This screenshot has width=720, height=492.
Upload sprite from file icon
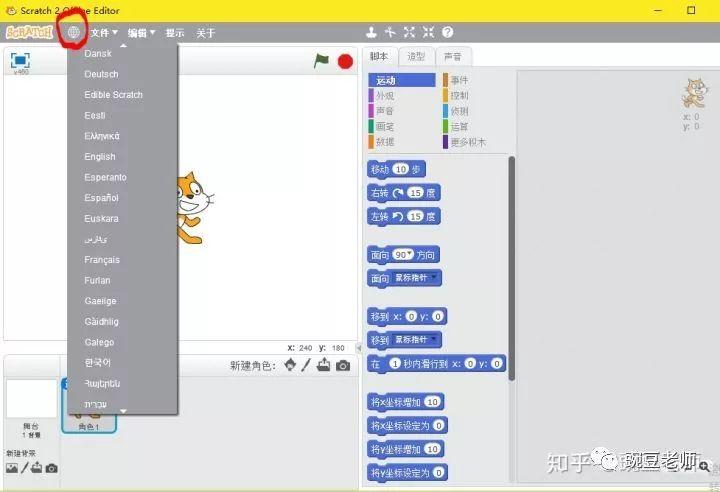coord(324,365)
